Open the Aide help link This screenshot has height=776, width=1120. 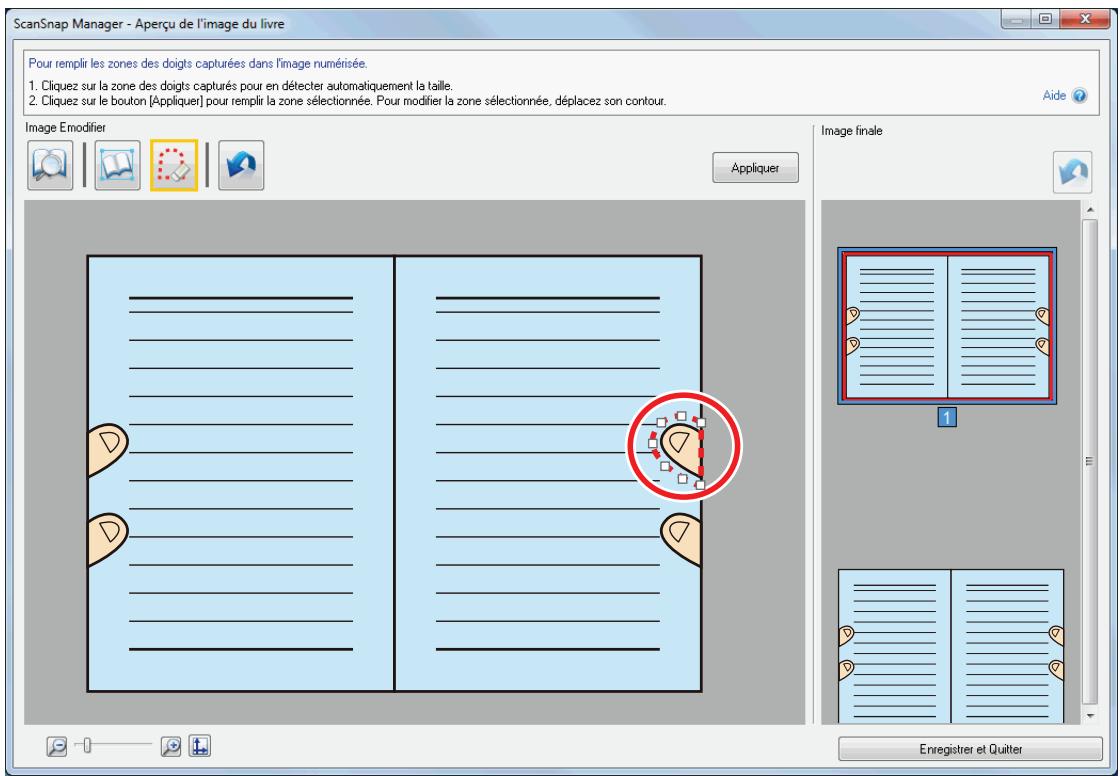click(x=1054, y=95)
